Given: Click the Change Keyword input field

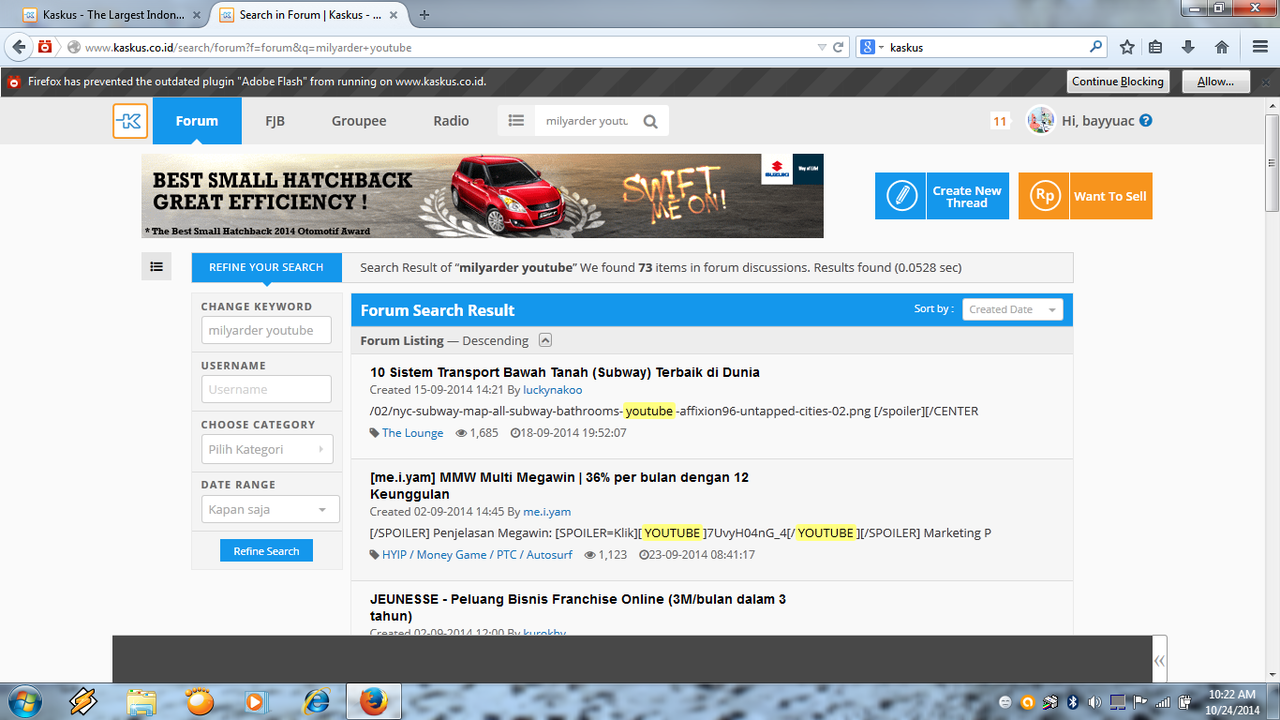Looking at the screenshot, I should pos(266,330).
